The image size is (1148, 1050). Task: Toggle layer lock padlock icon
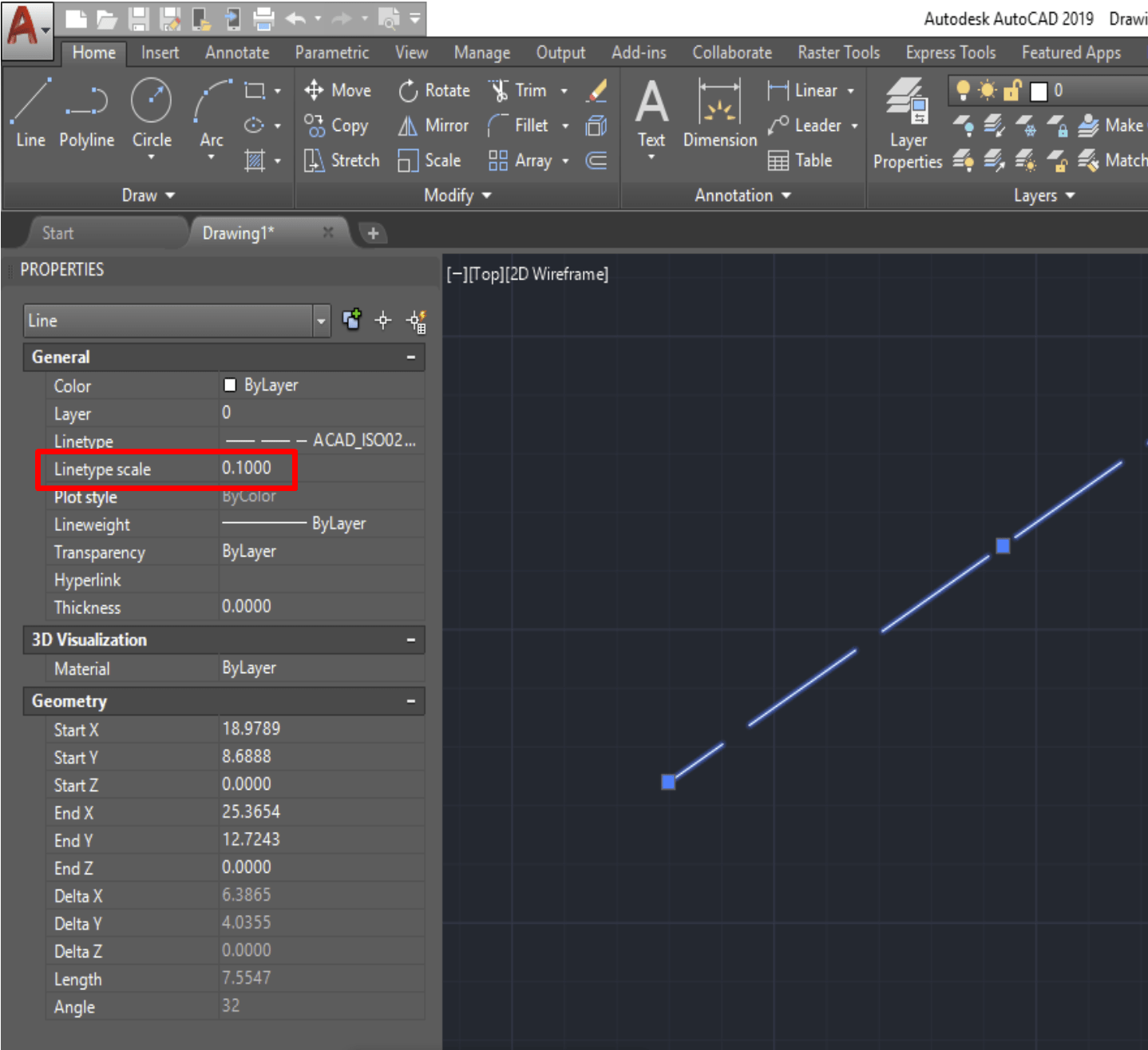point(1012,90)
